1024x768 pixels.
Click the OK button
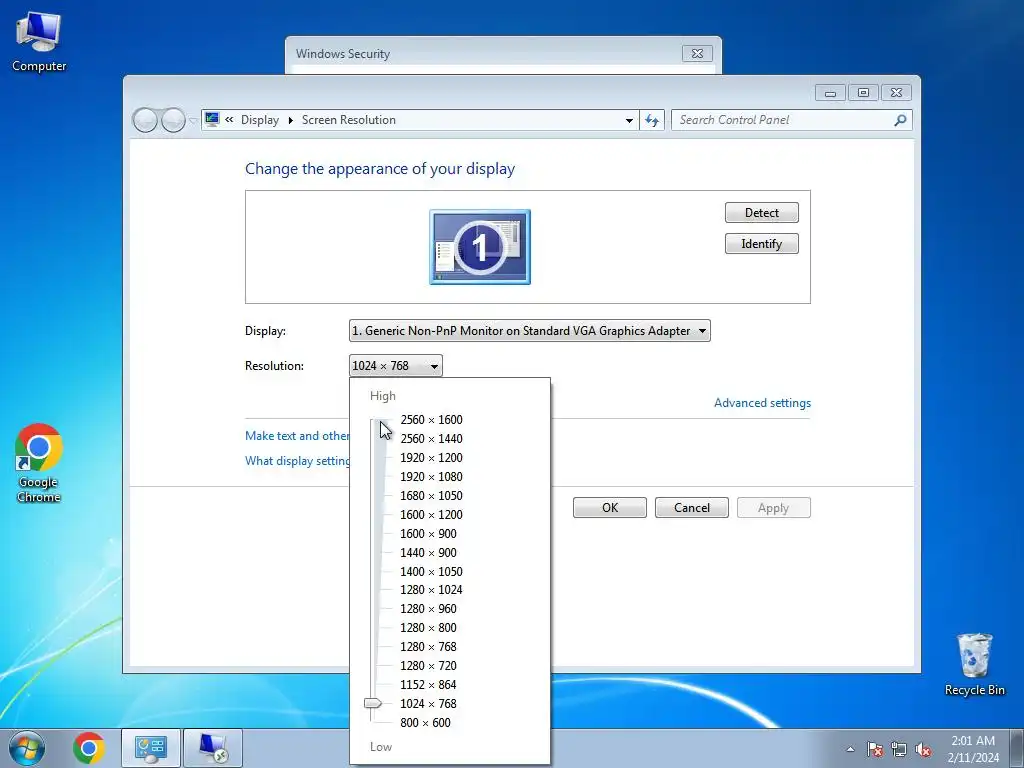(x=610, y=507)
